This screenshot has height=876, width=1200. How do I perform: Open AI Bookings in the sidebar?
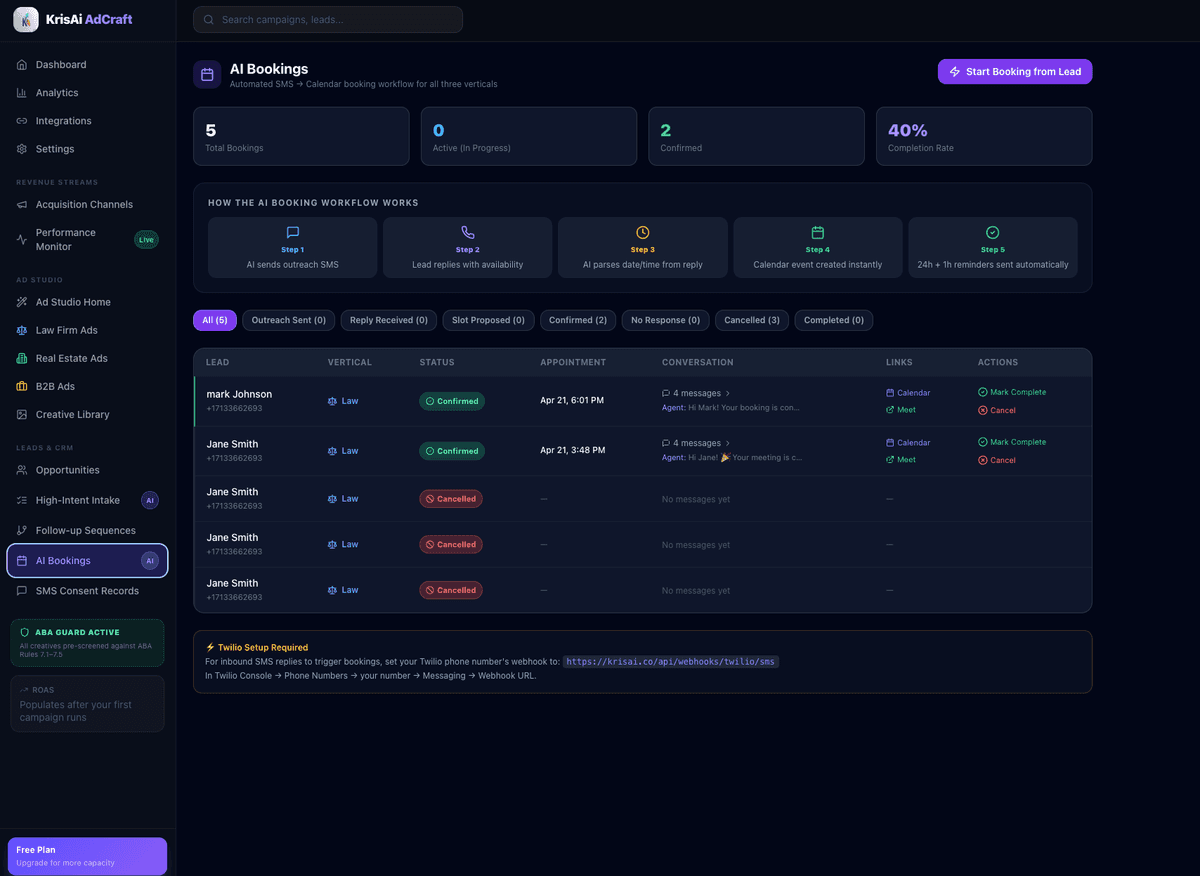(x=87, y=561)
